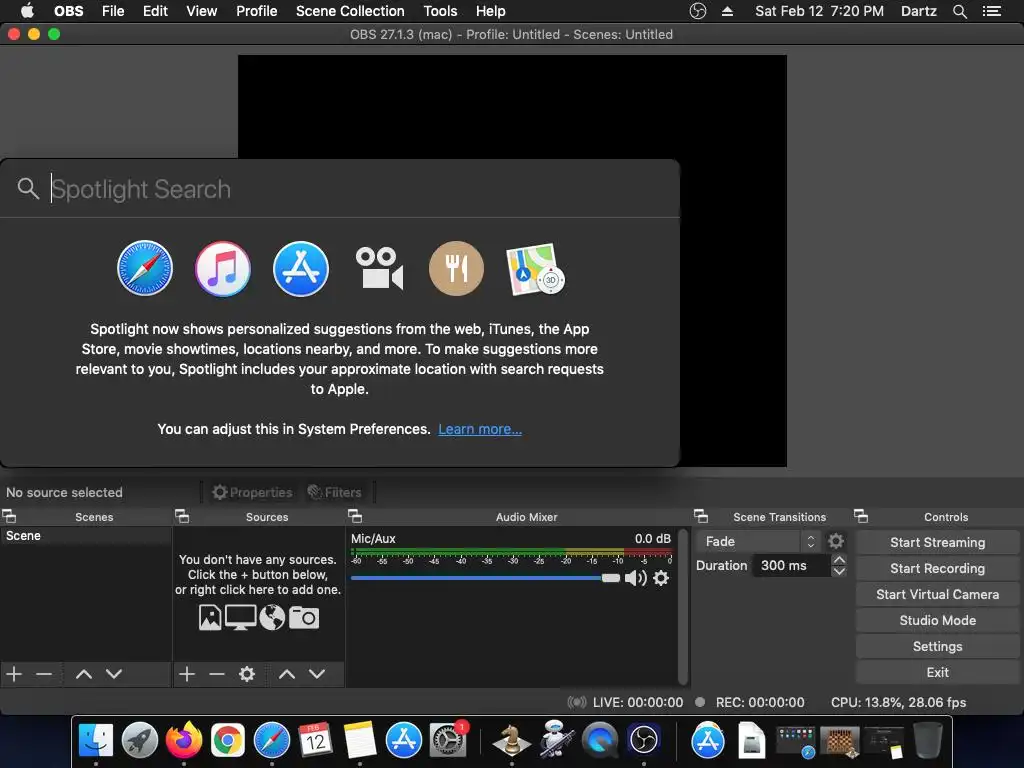Click the Duration 300 ms field

(x=792, y=566)
